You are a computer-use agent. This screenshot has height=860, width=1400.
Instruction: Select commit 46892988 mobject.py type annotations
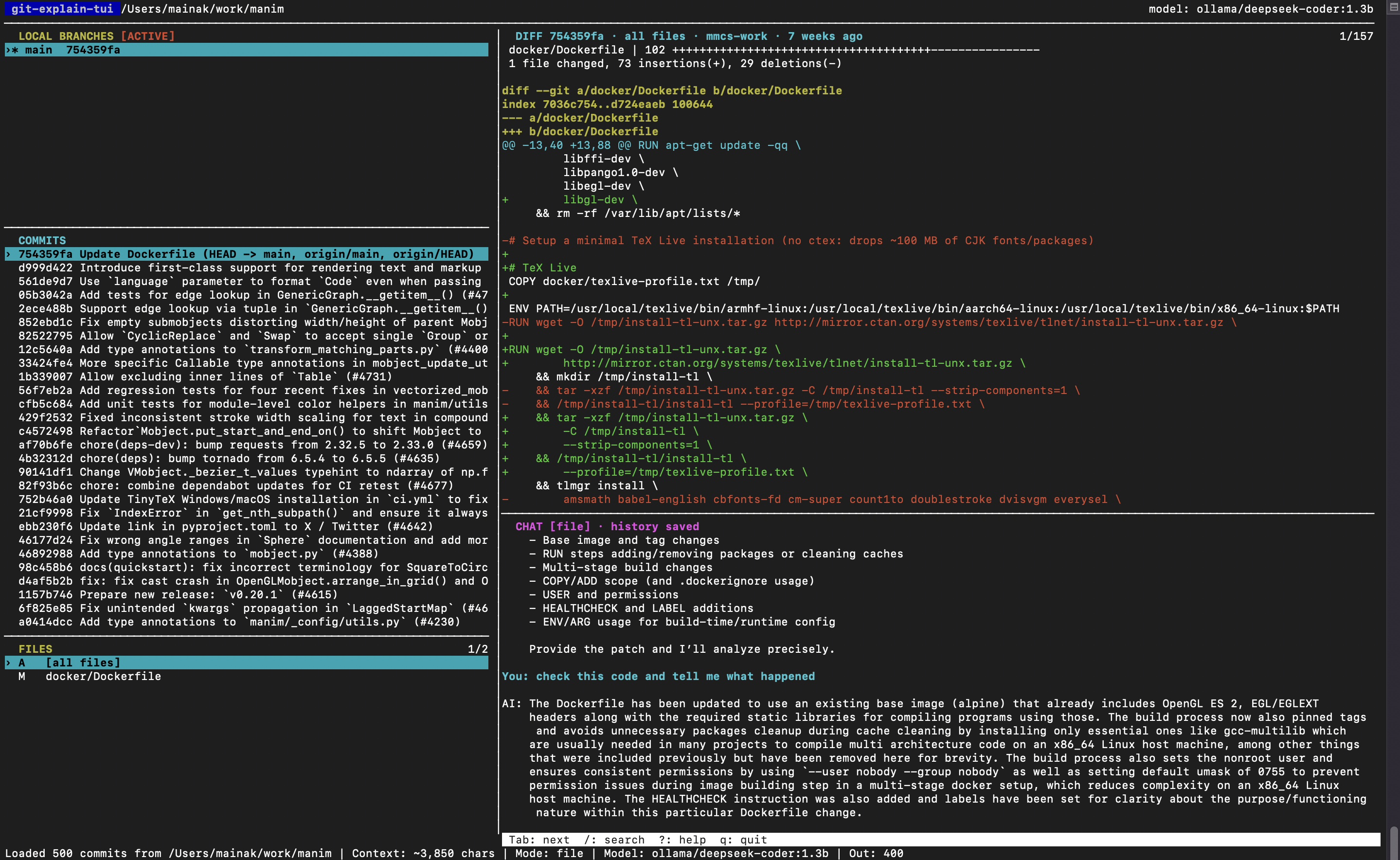246,554
